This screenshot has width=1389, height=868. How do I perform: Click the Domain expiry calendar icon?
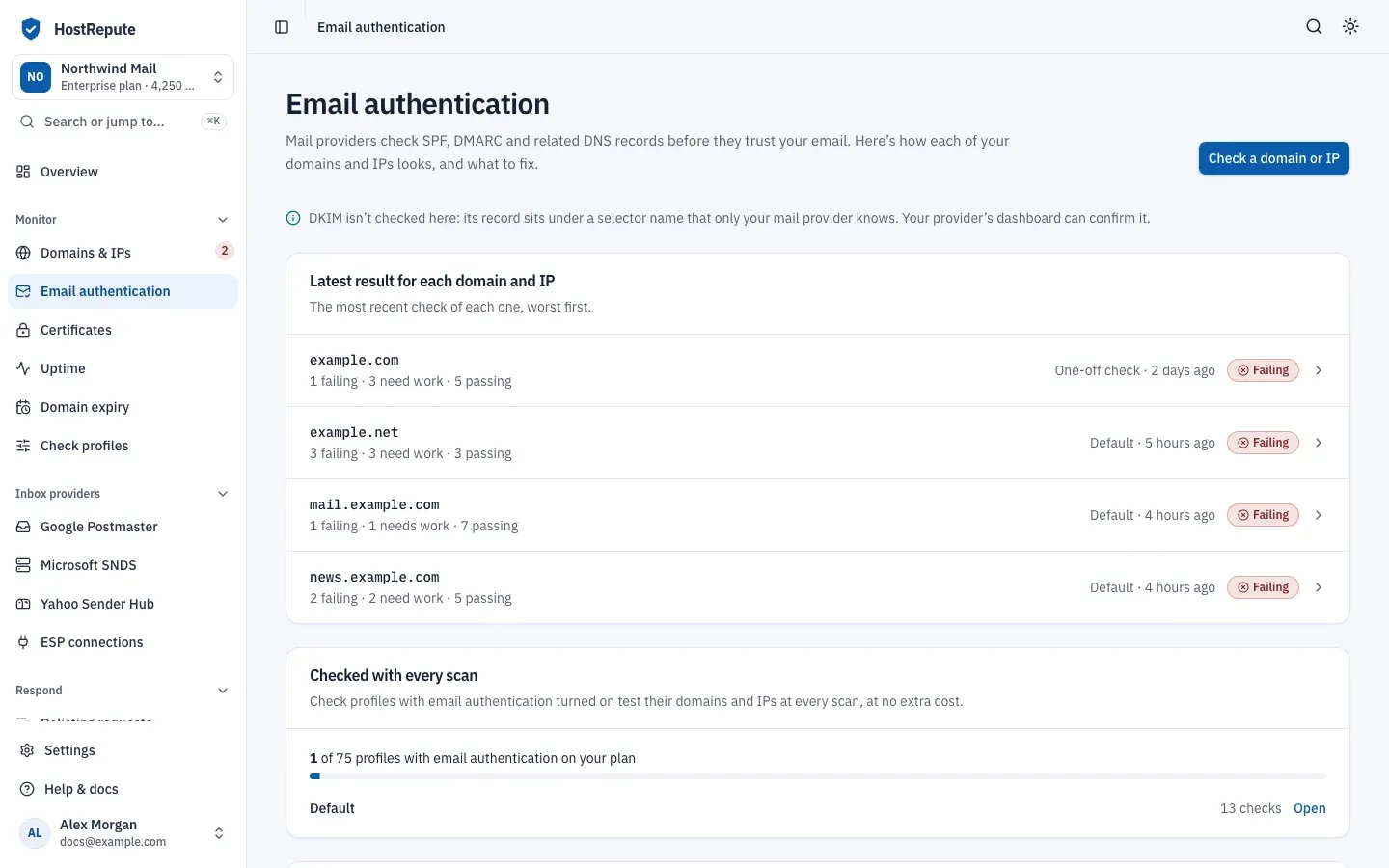(23, 407)
